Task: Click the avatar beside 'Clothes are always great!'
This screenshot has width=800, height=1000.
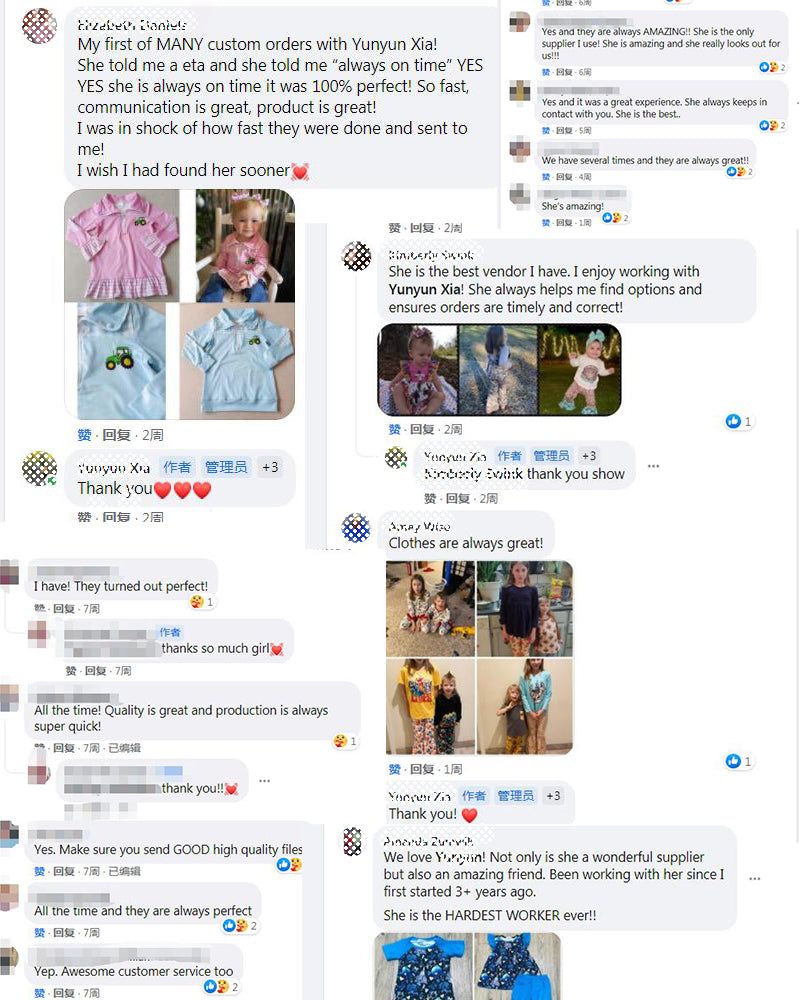Action: coord(356,528)
